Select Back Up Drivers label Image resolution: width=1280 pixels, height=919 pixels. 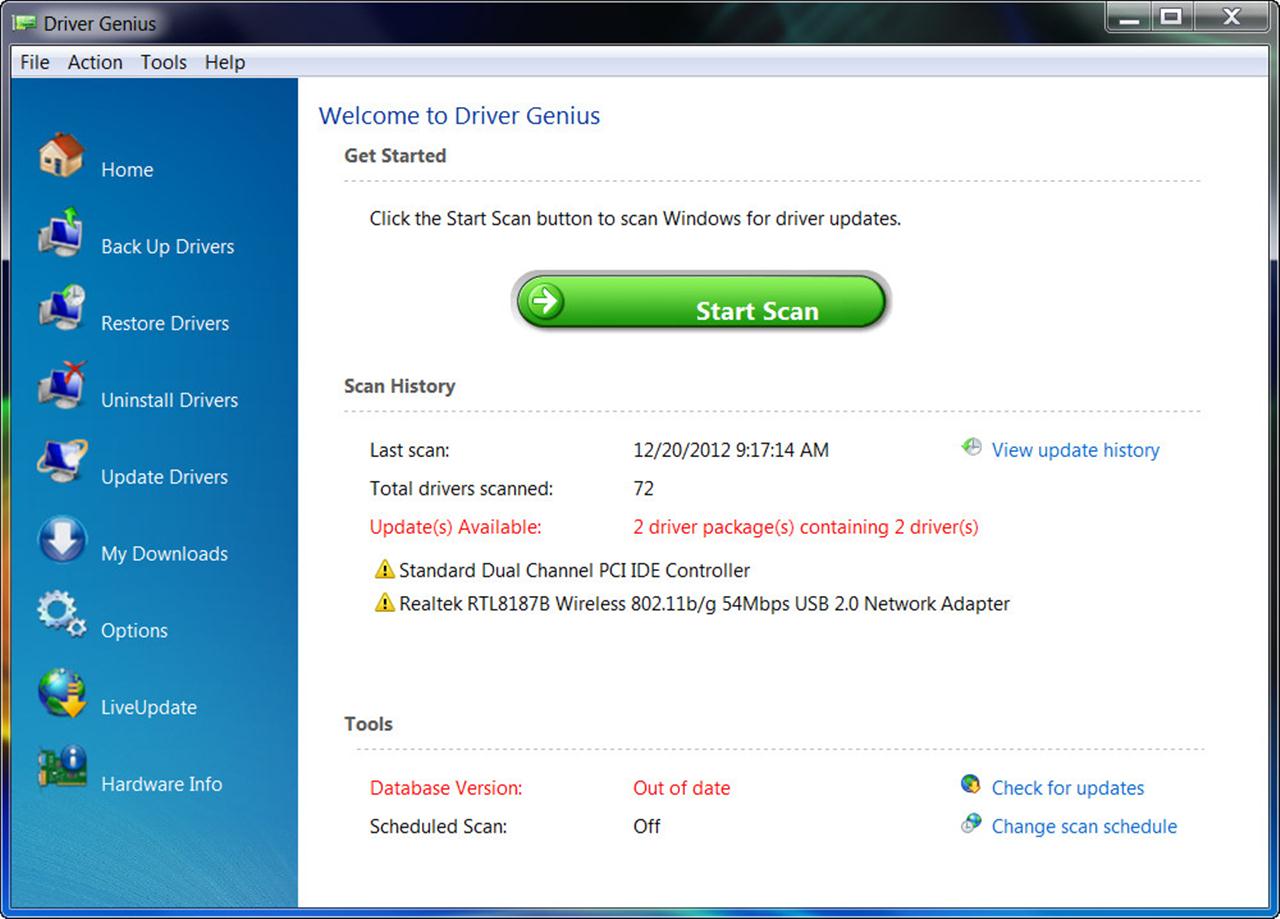[167, 247]
